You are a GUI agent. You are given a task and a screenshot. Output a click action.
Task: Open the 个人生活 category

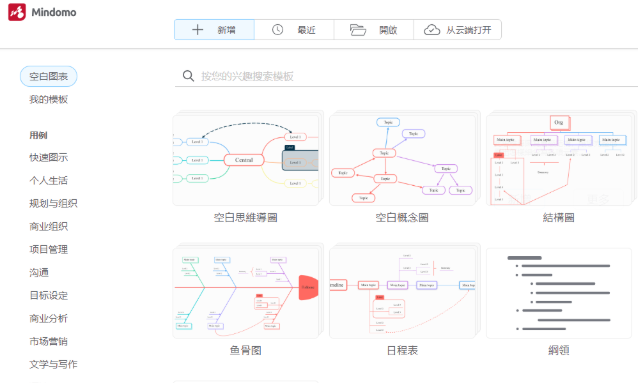point(48,180)
